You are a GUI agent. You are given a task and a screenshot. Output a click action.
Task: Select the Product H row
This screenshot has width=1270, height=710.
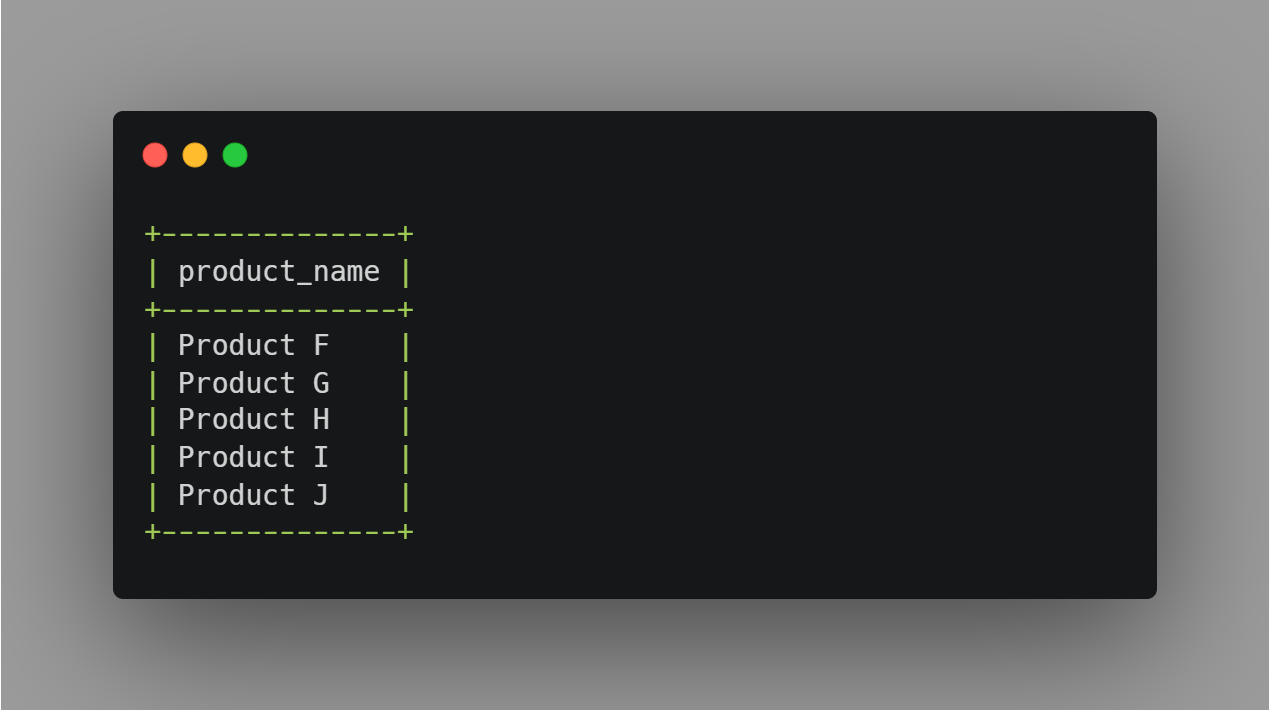(x=253, y=420)
